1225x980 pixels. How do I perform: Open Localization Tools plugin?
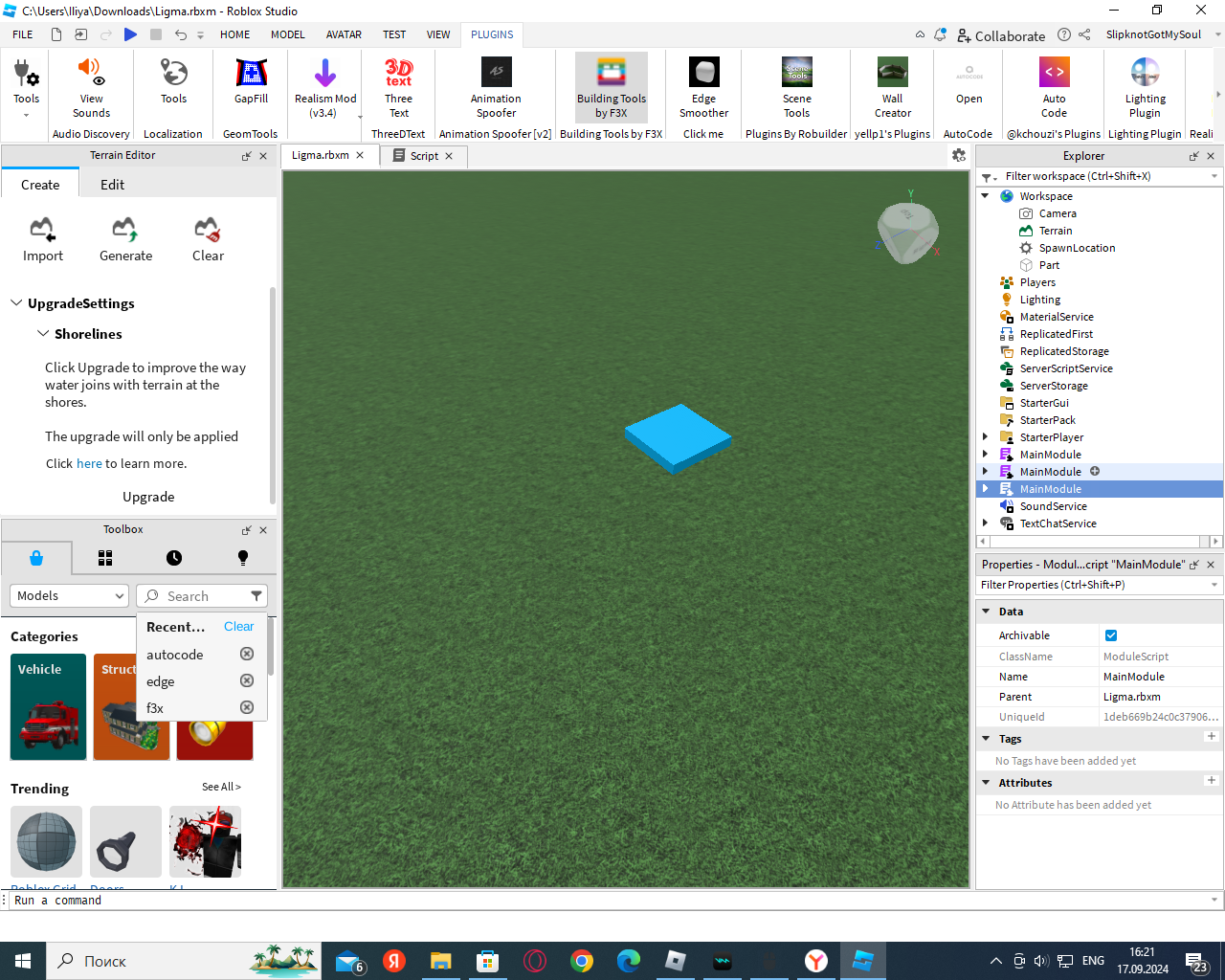(x=173, y=80)
